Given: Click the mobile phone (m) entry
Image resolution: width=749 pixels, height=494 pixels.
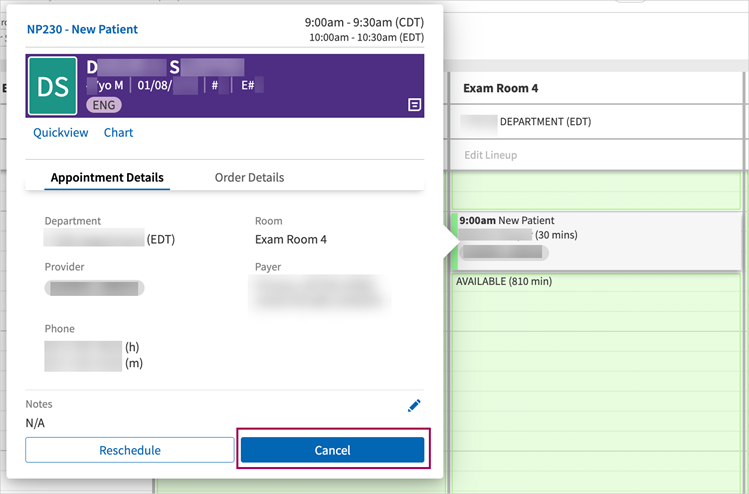Looking at the screenshot, I should (x=94, y=364).
